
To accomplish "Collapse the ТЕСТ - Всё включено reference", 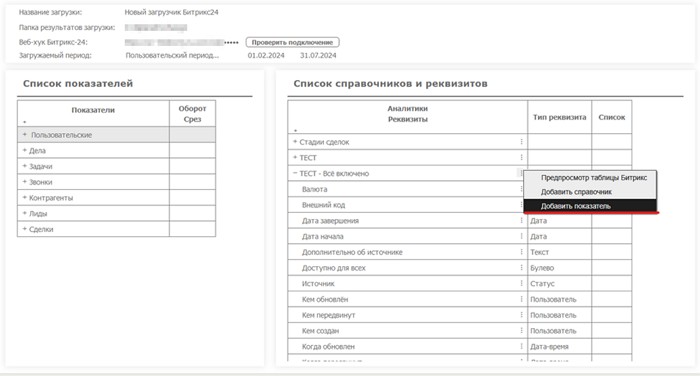I will coord(295,173).
